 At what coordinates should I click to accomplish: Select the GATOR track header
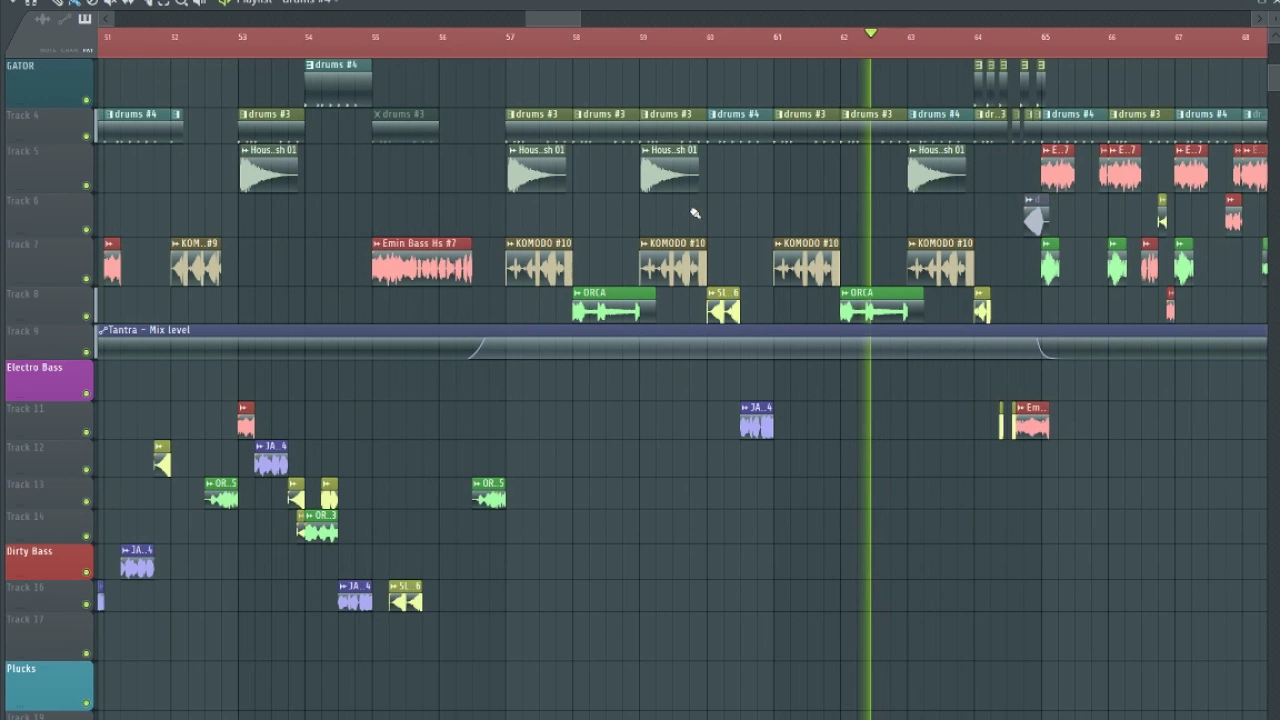tap(48, 82)
